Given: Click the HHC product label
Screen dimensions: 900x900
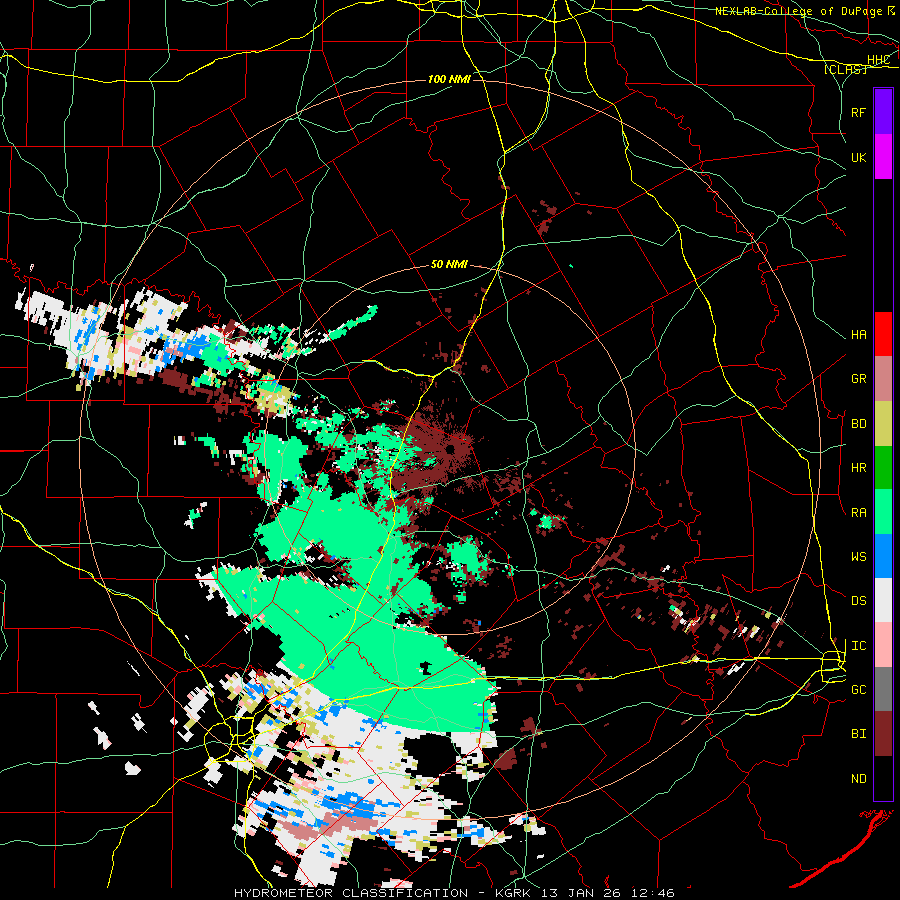Looking at the screenshot, I should pyautogui.click(x=878, y=60).
